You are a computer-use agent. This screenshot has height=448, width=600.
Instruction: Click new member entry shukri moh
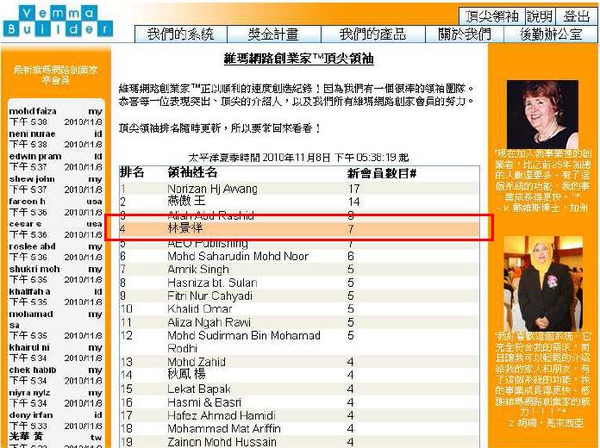[34, 269]
